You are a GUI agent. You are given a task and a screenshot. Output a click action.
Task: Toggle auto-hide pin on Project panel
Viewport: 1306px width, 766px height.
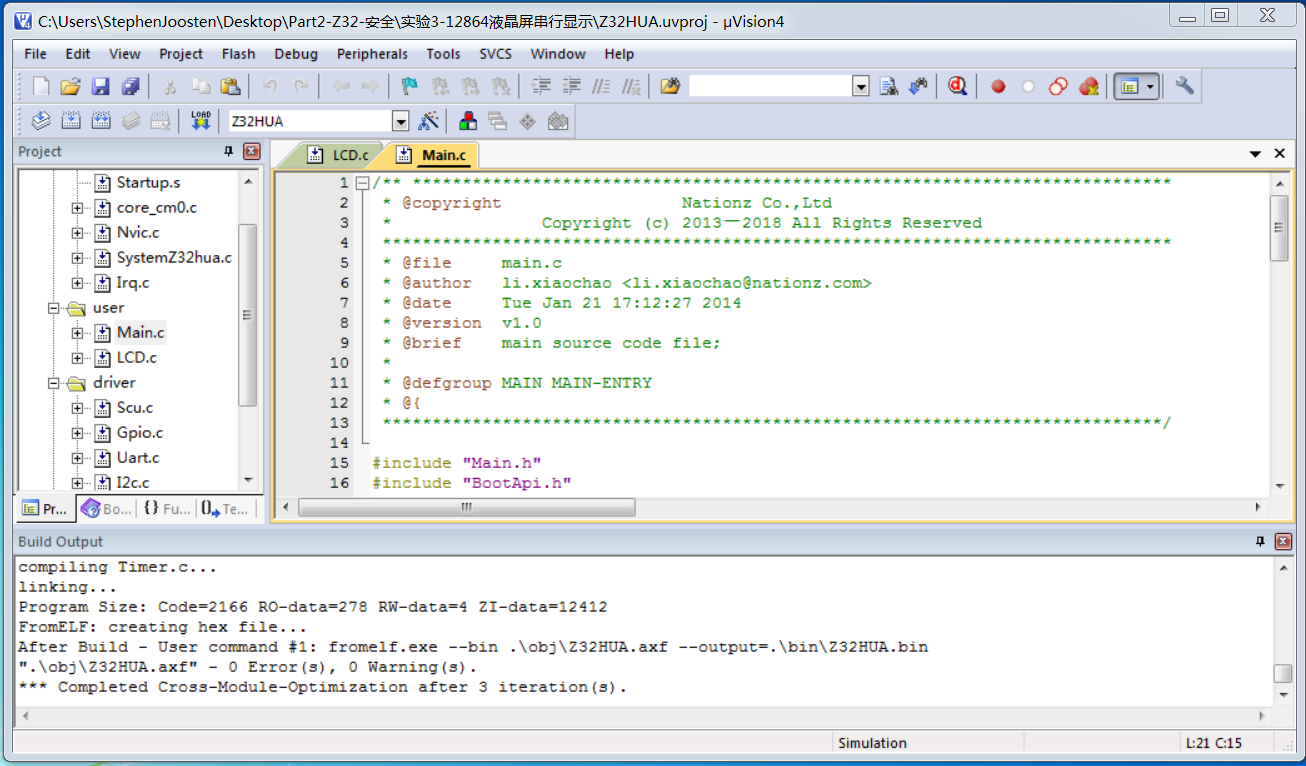228,152
